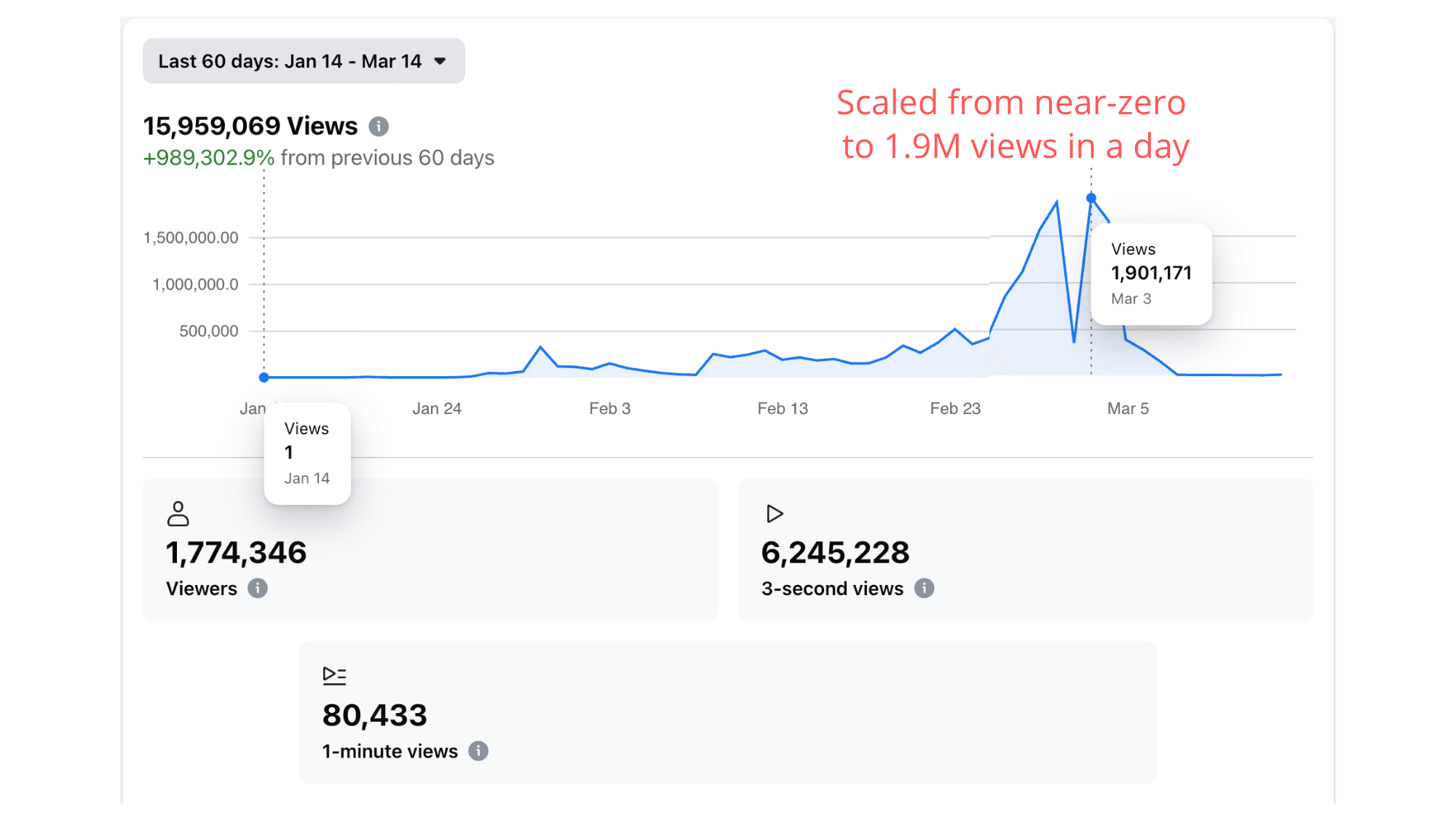Click the info icon beside Viewers
This screenshot has height=820, width=1456.
coord(258,588)
